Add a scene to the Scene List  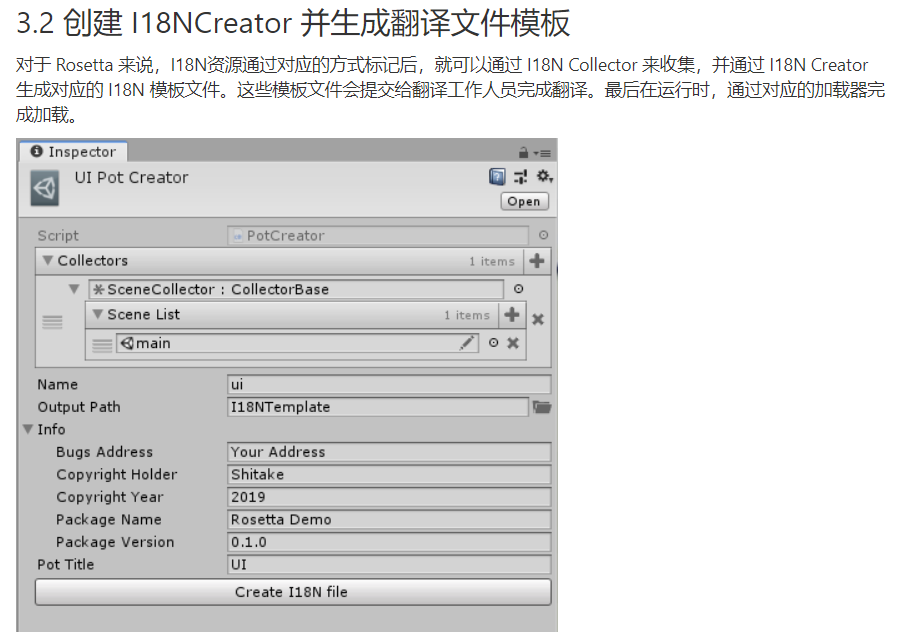(x=511, y=315)
